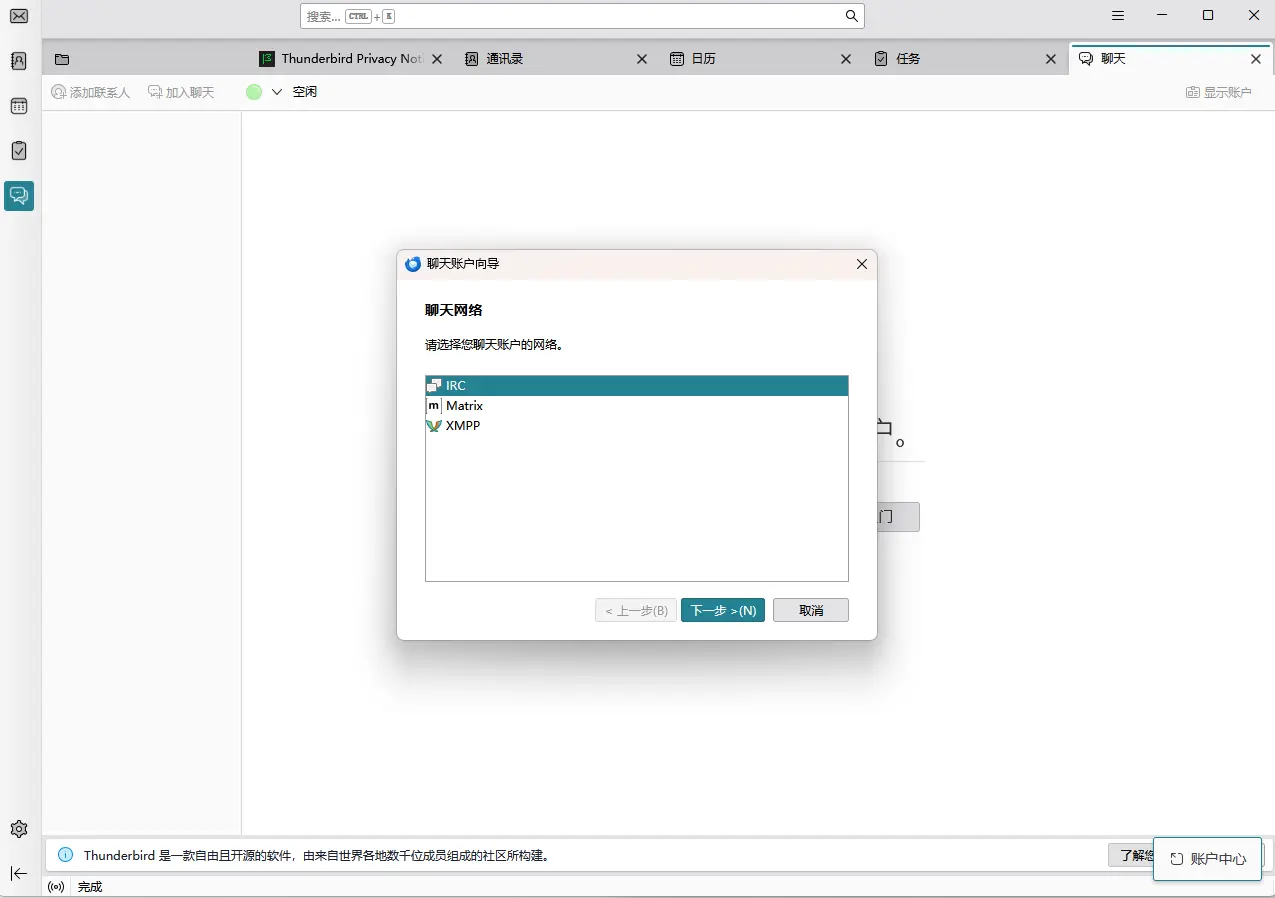Close the 聊天账户向导 dialog
The width and height of the screenshot is (1275, 898).
[x=862, y=264]
